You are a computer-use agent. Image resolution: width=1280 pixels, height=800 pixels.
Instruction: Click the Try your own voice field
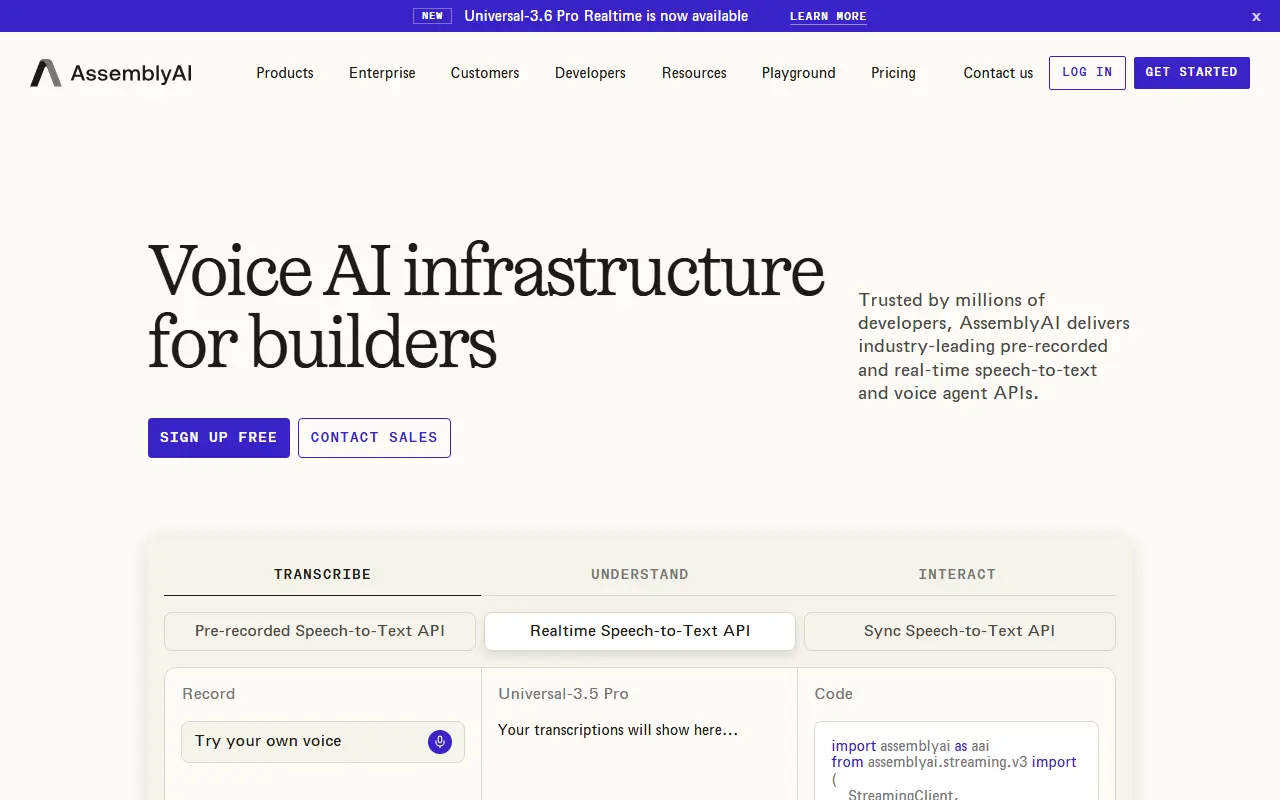coord(323,742)
